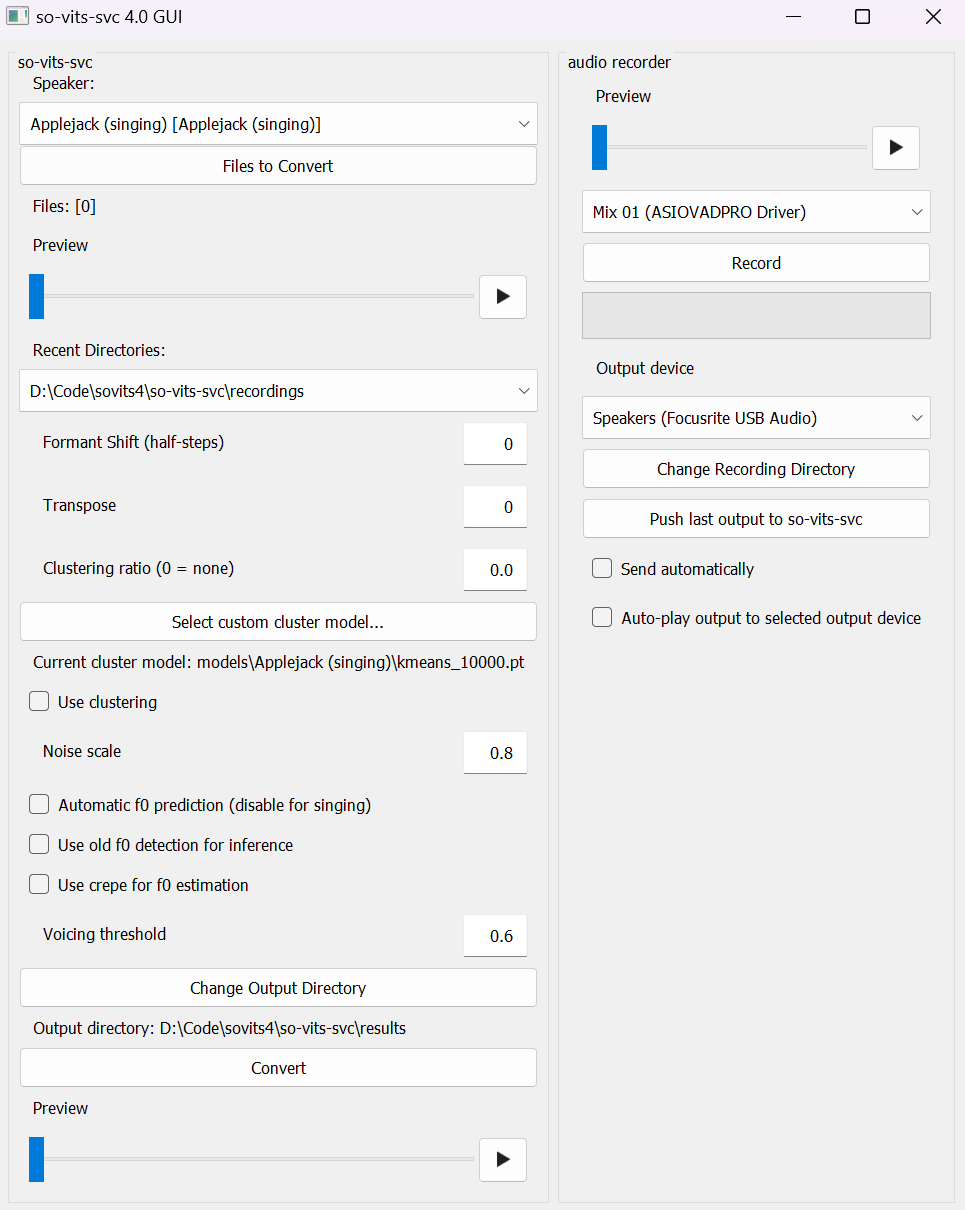Check Use old f0 detection for inference

(39, 845)
